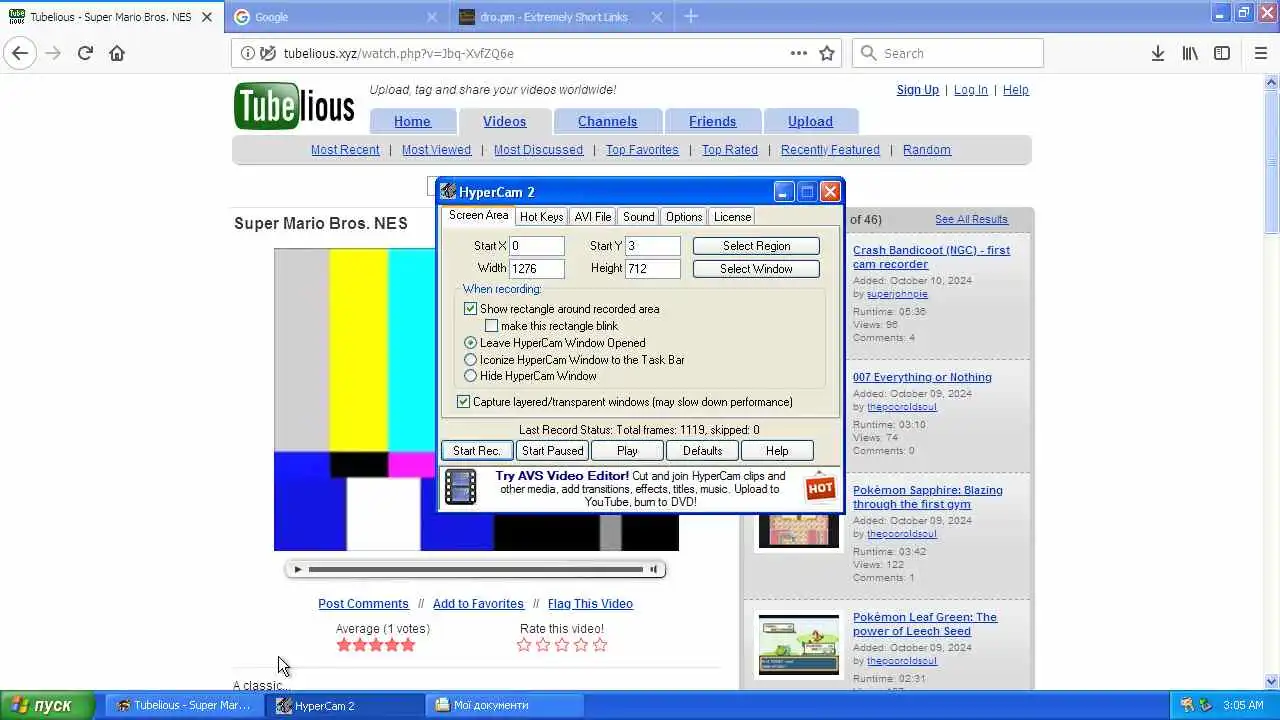Click the Width input field
Screen dimensions: 1280x720
coord(537,269)
